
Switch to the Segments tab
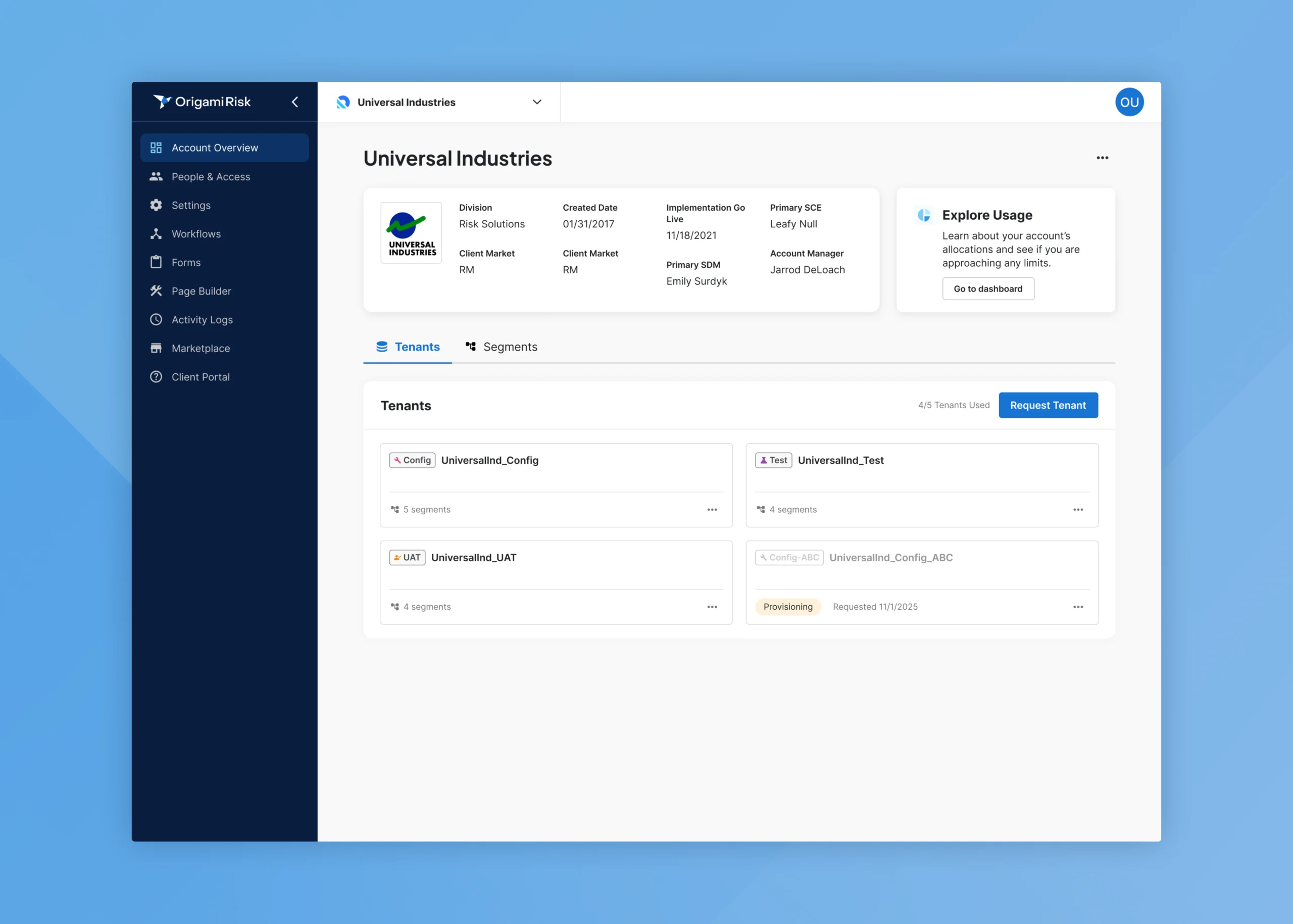click(501, 347)
